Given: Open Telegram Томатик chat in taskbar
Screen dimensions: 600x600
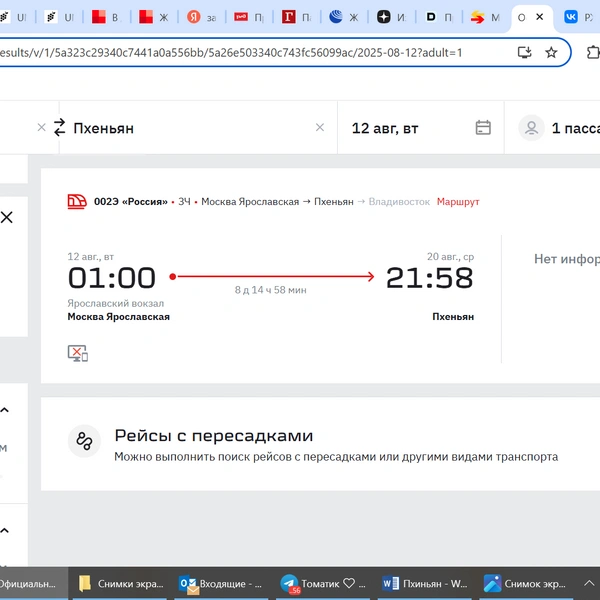Looking at the screenshot, I should coord(323,584).
